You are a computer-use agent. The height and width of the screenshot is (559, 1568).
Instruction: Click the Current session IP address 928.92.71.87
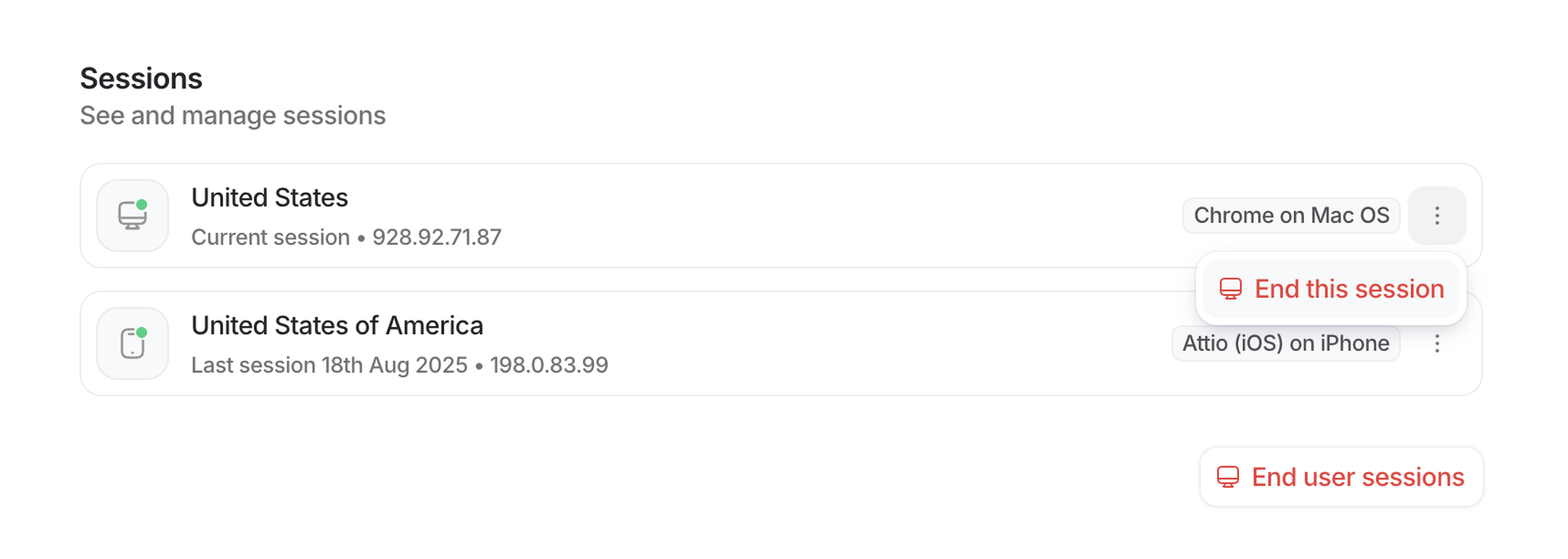(437, 237)
